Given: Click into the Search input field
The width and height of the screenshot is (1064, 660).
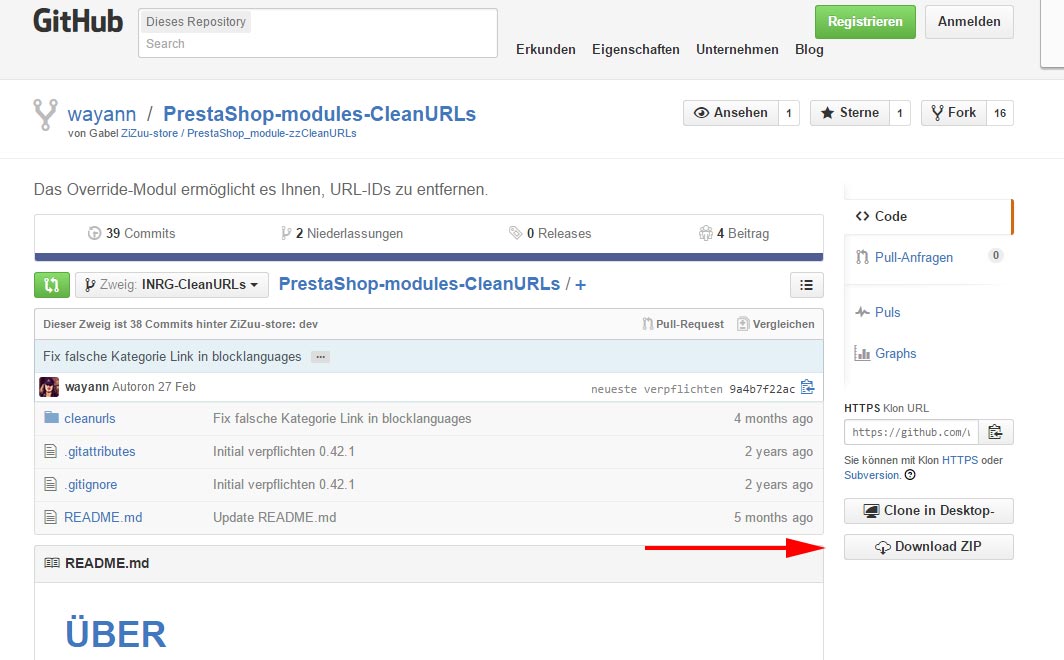Looking at the screenshot, I should tap(318, 44).
